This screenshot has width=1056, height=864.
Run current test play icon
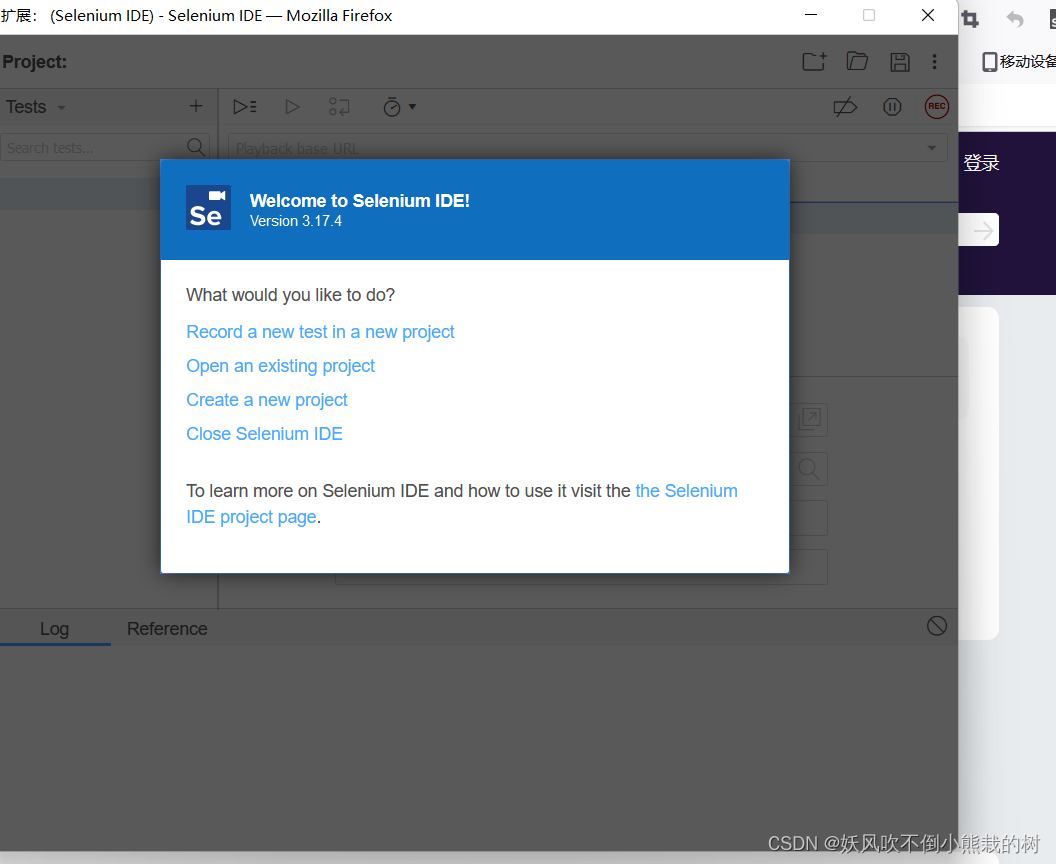[x=292, y=107]
